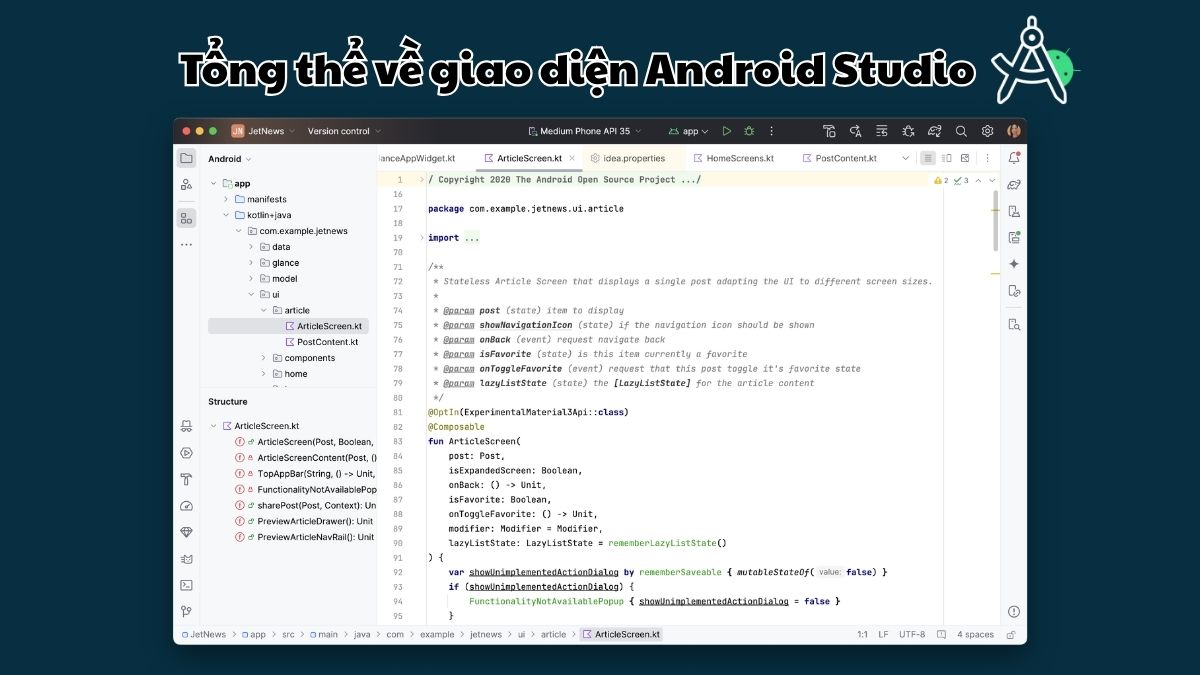Toggle the Structure tool window icon

186,218
